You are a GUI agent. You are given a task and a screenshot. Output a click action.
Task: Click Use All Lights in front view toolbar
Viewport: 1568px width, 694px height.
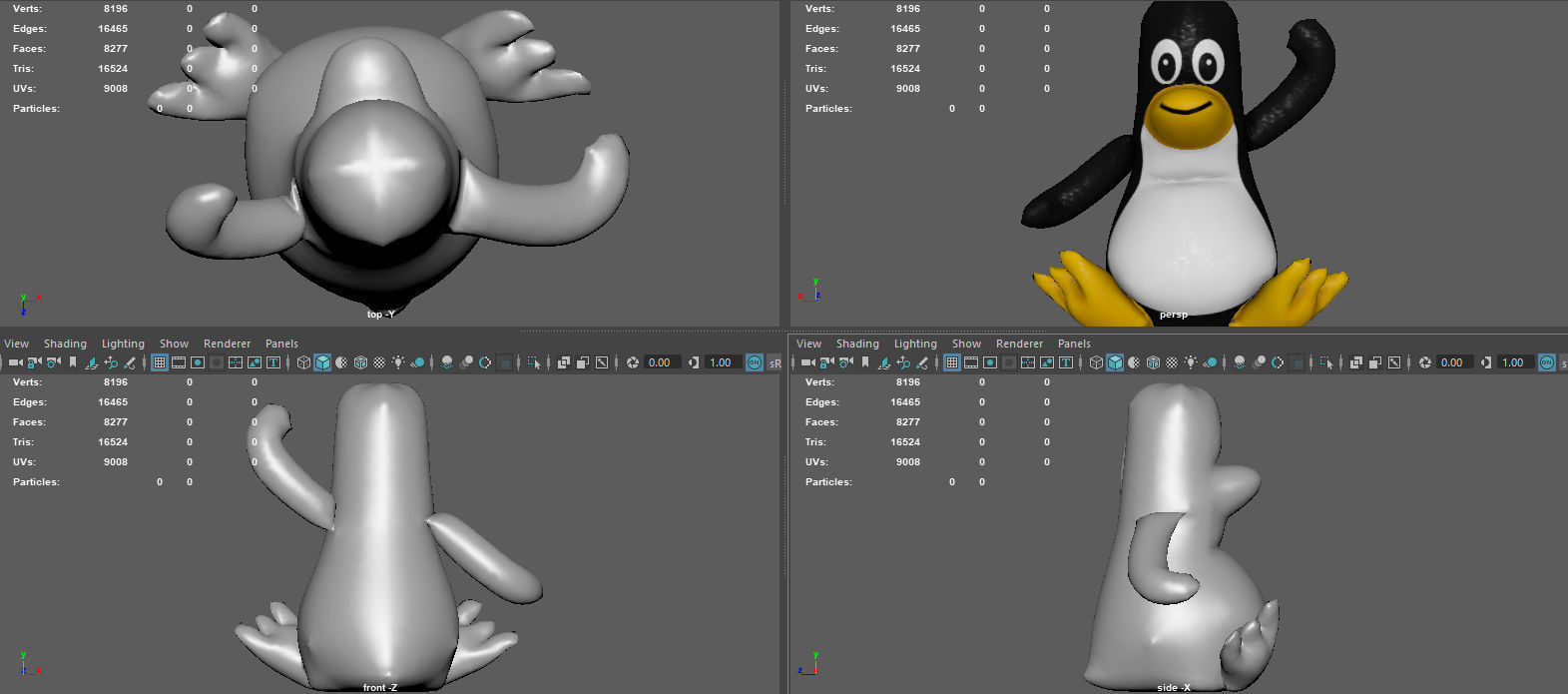398,362
